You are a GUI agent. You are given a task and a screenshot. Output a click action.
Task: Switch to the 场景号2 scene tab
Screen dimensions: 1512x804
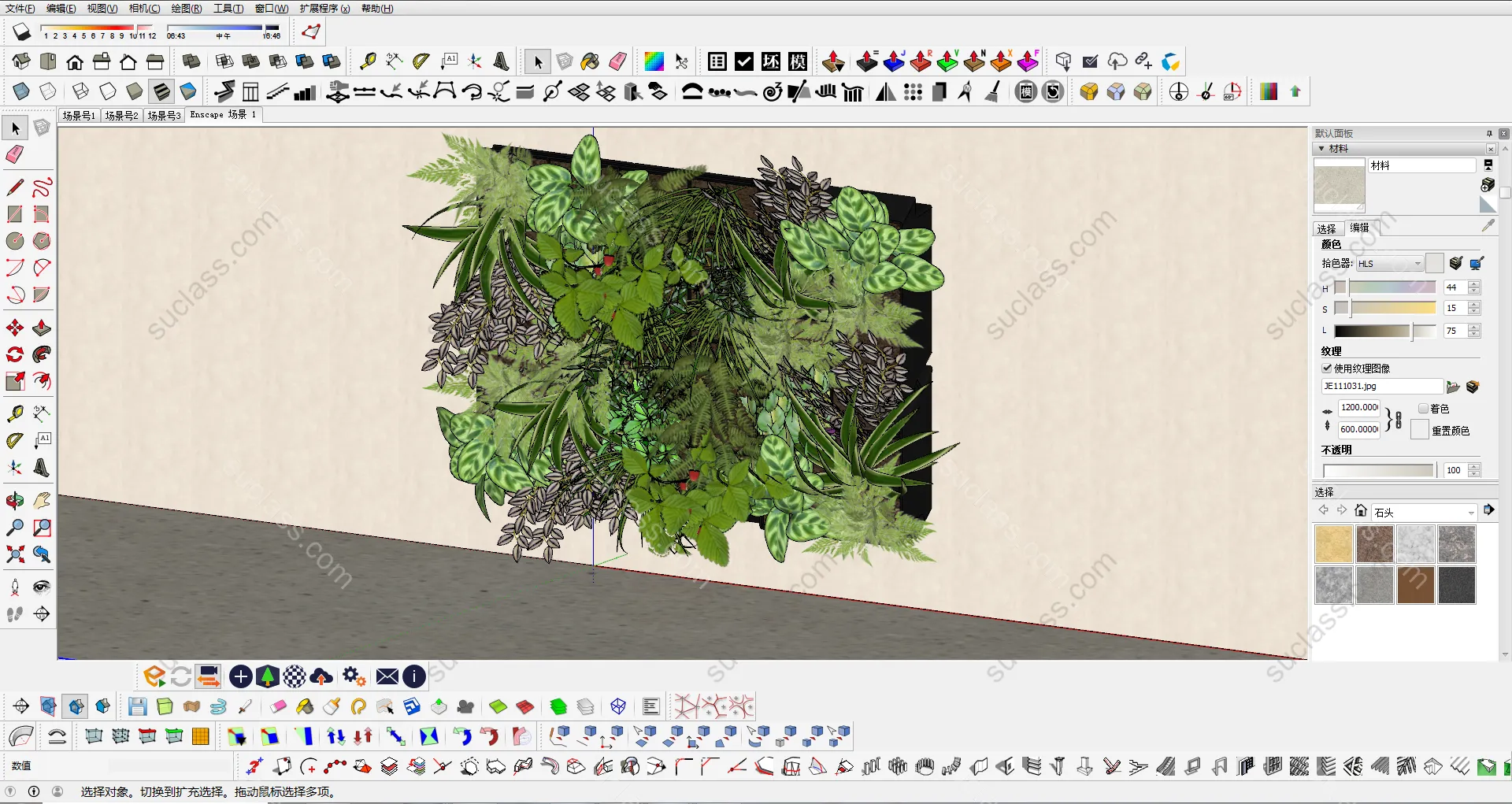pyautogui.click(x=121, y=116)
